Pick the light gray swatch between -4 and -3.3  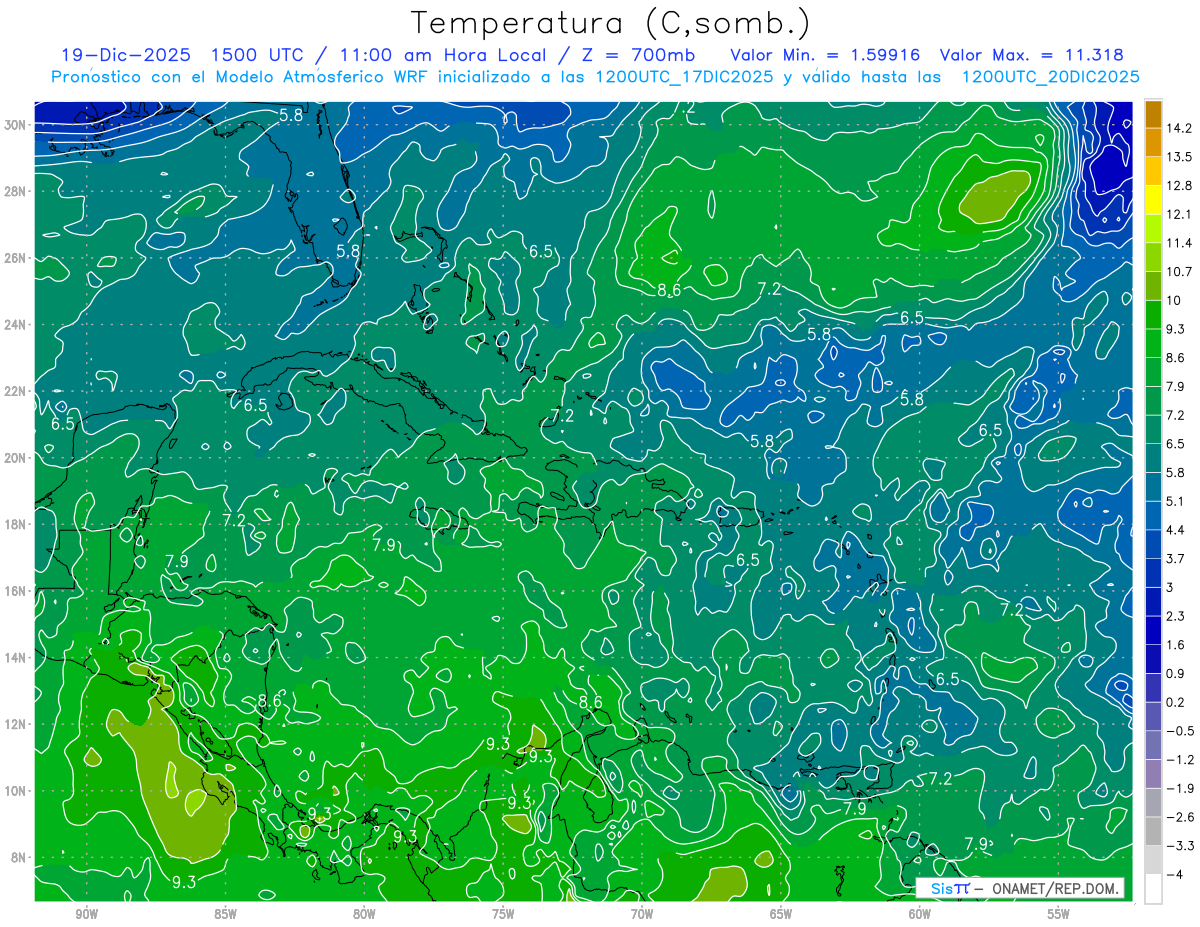[1153, 860]
